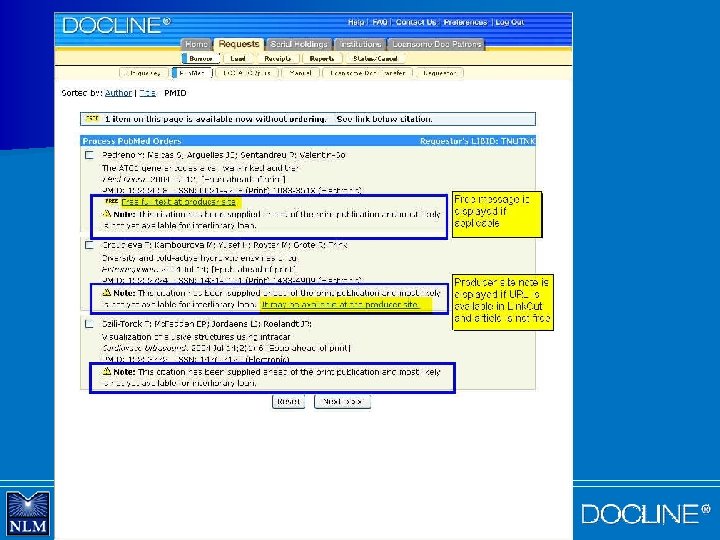Click the 'The ATC1 gene' article title
Viewport: 720px width, 540px height.
pyautogui.click(x=200, y=168)
